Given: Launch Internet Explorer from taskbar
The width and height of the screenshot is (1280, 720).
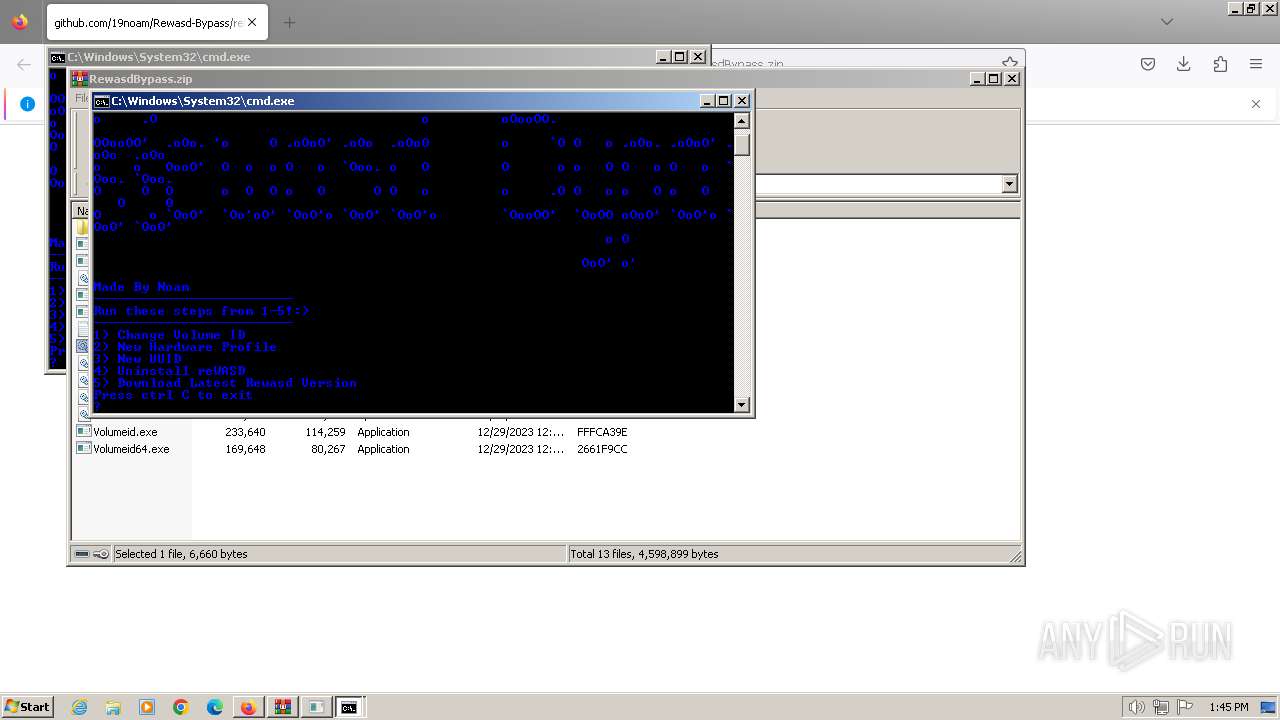Looking at the screenshot, I should [80, 707].
